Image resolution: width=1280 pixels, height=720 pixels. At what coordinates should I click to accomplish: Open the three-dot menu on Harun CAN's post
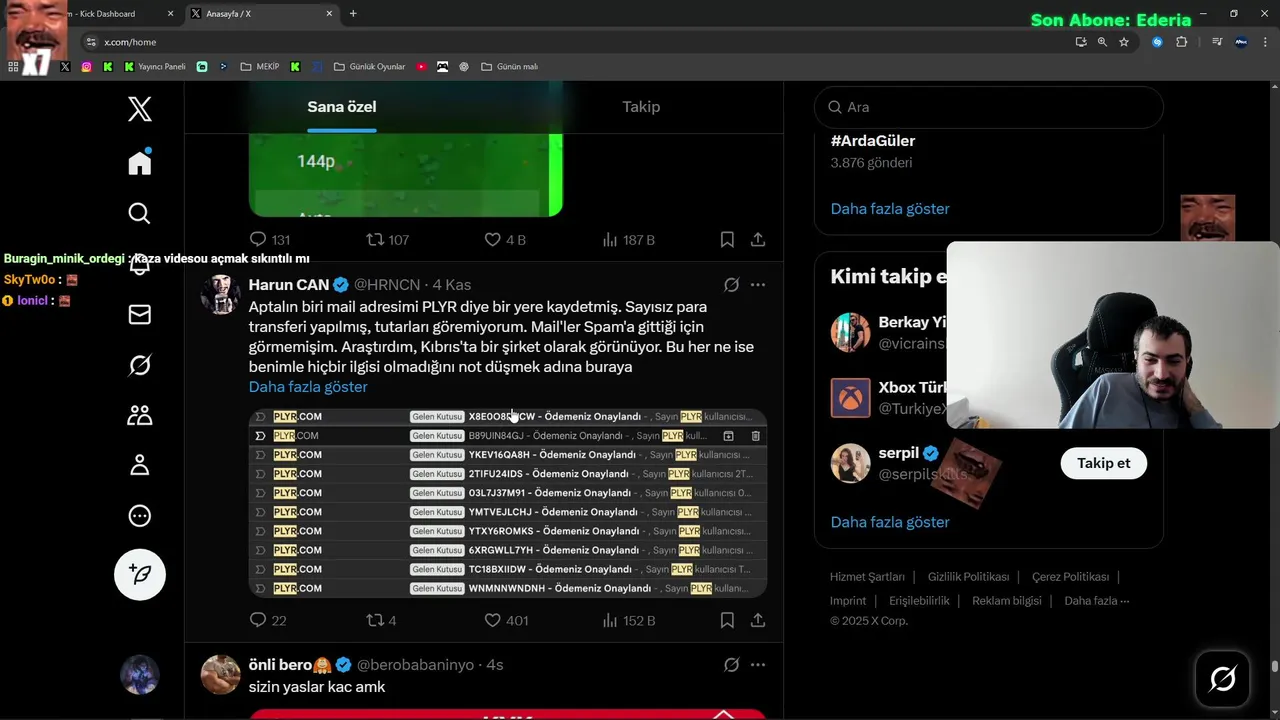tap(758, 285)
